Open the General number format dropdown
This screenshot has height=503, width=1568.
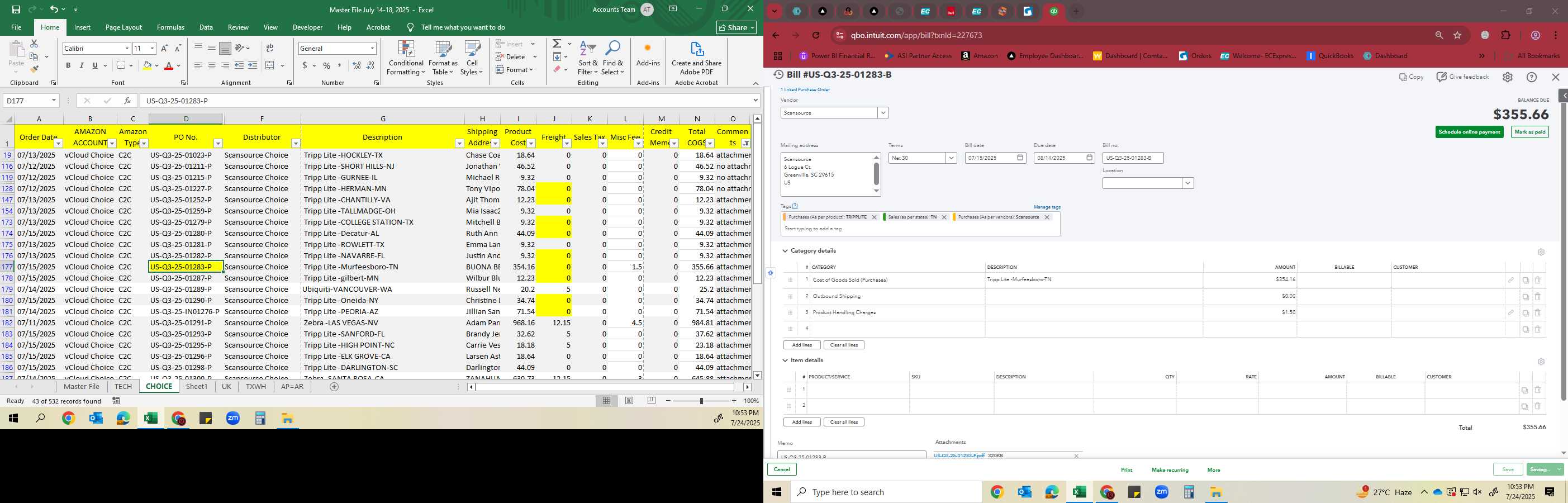tap(372, 48)
